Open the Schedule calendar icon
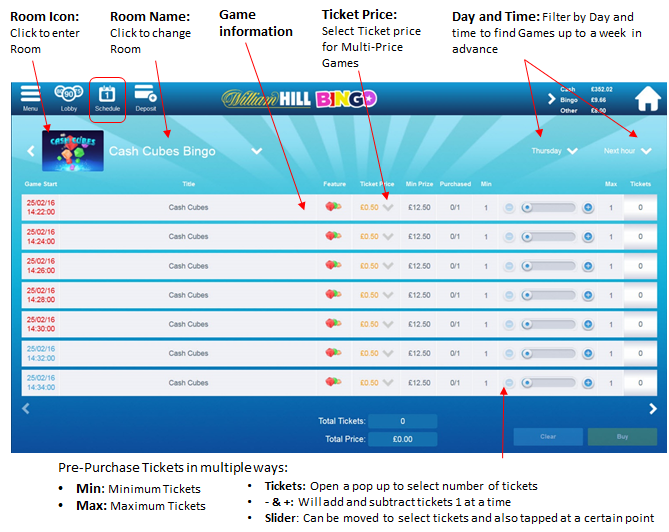Image resolution: width=669 pixels, height=532 pixels. [107, 94]
